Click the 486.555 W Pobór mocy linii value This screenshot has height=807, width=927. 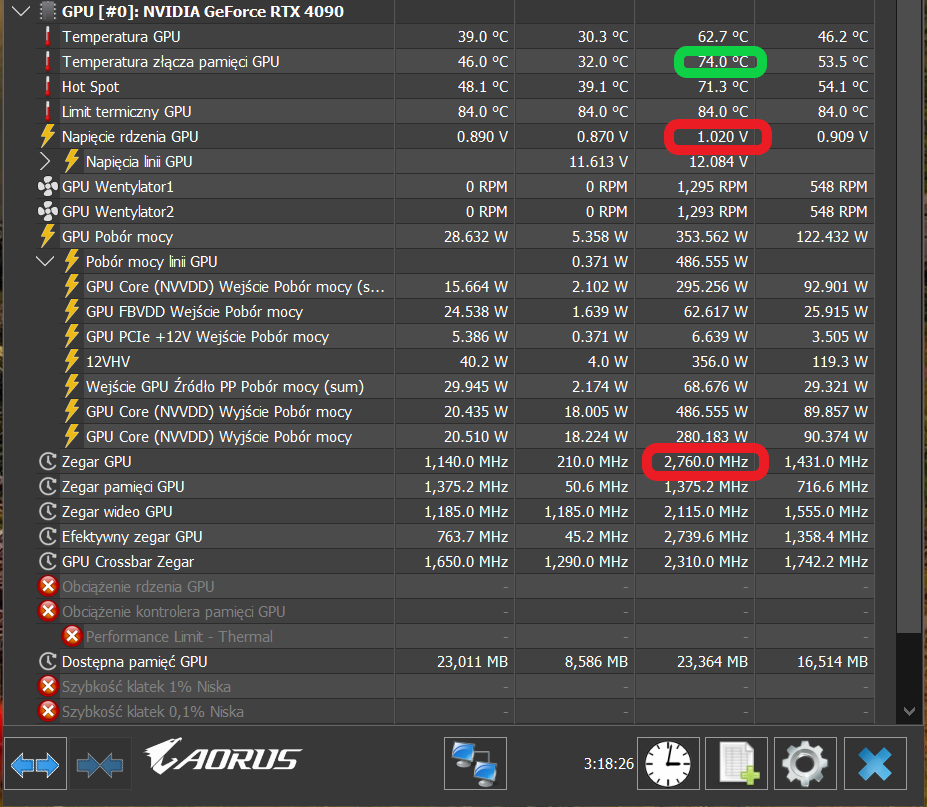(712, 261)
